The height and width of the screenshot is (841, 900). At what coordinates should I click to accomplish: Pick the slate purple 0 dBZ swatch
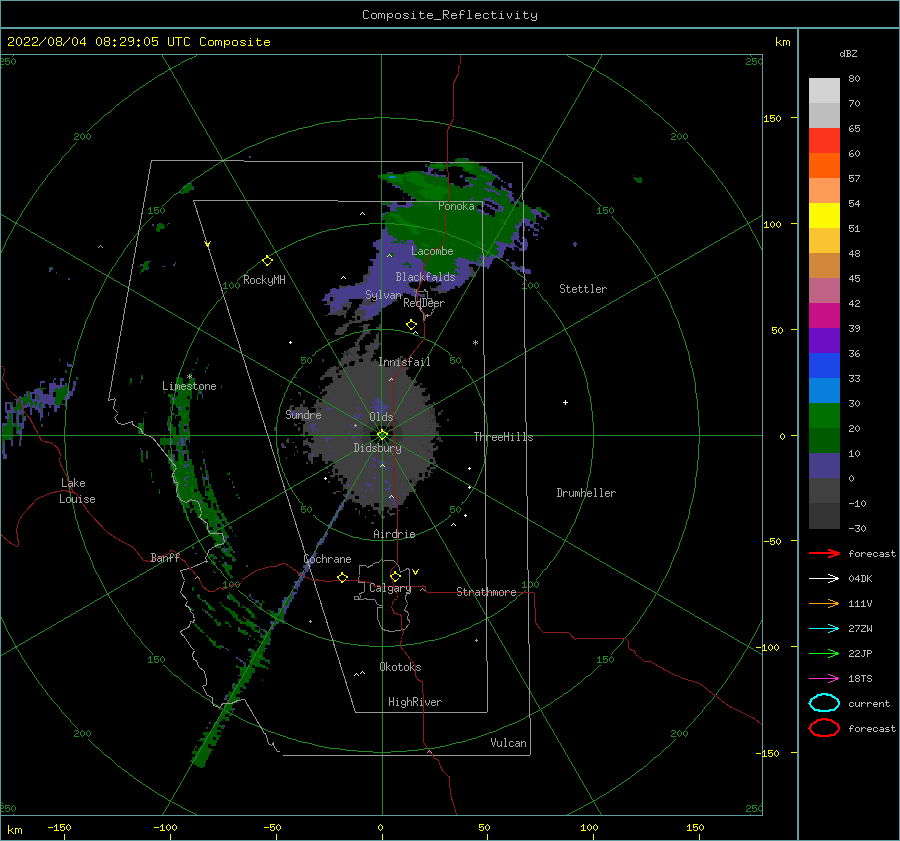click(x=824, y=466)
